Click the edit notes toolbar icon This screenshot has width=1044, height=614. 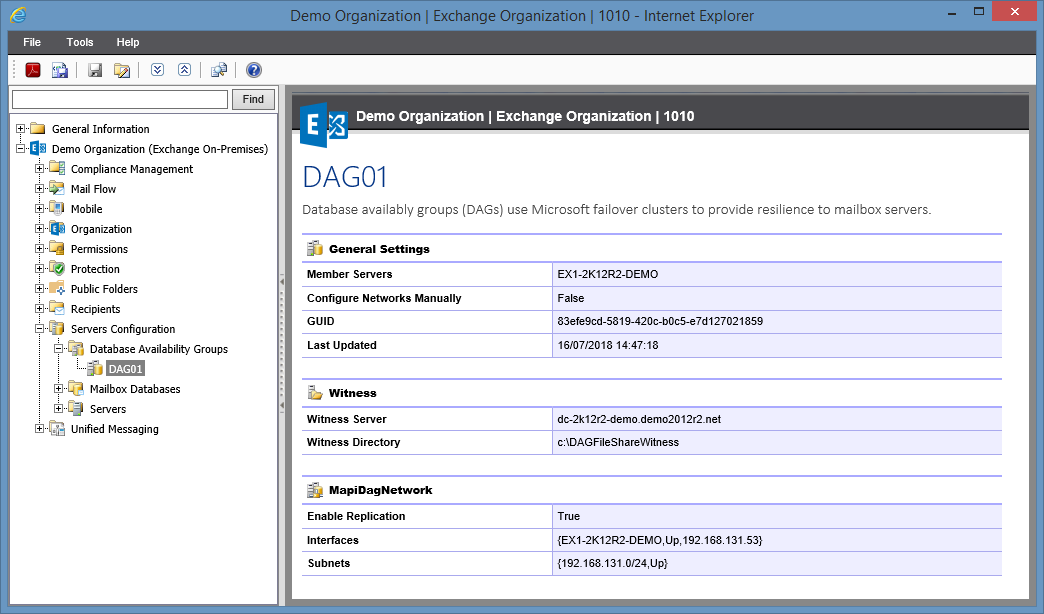(122, 70)
